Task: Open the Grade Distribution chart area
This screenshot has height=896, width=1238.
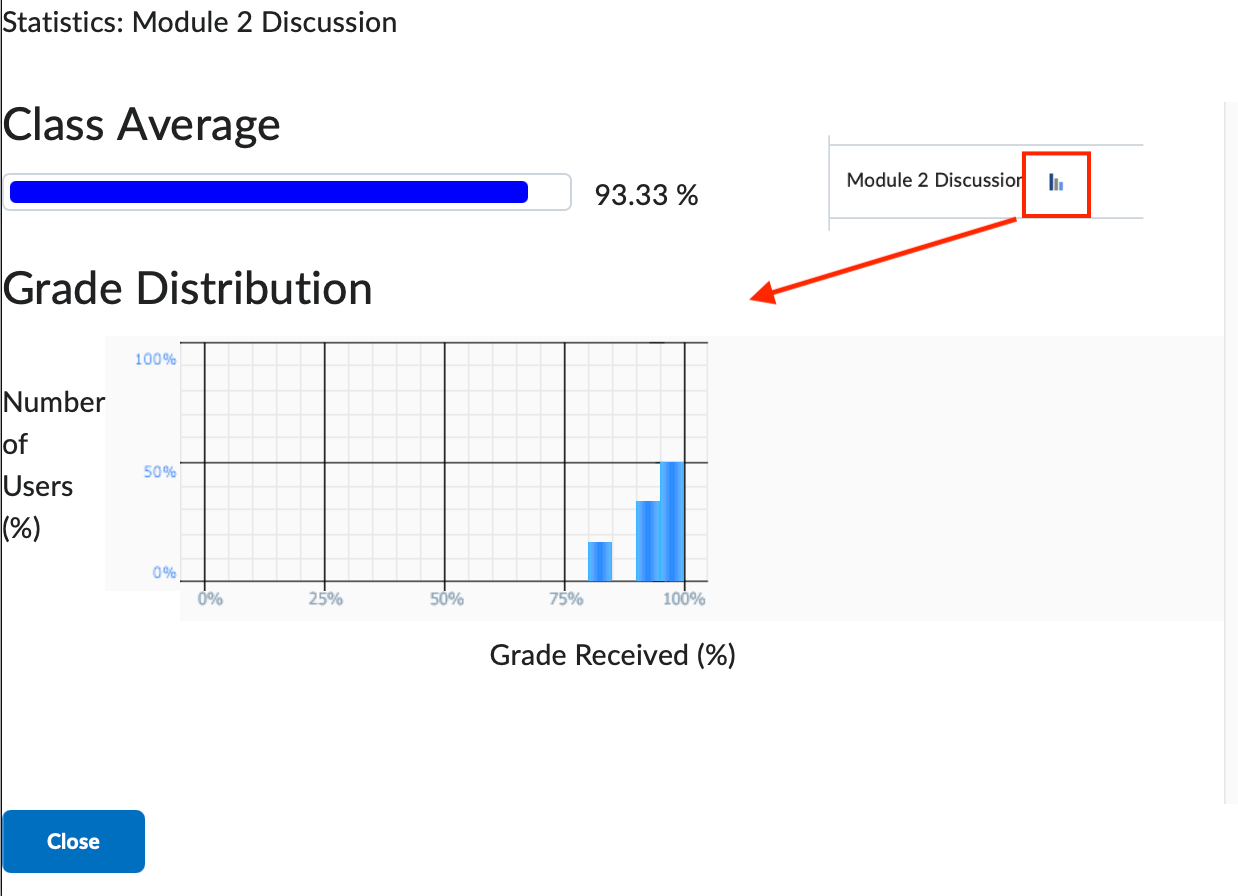Action: point(440,460)
